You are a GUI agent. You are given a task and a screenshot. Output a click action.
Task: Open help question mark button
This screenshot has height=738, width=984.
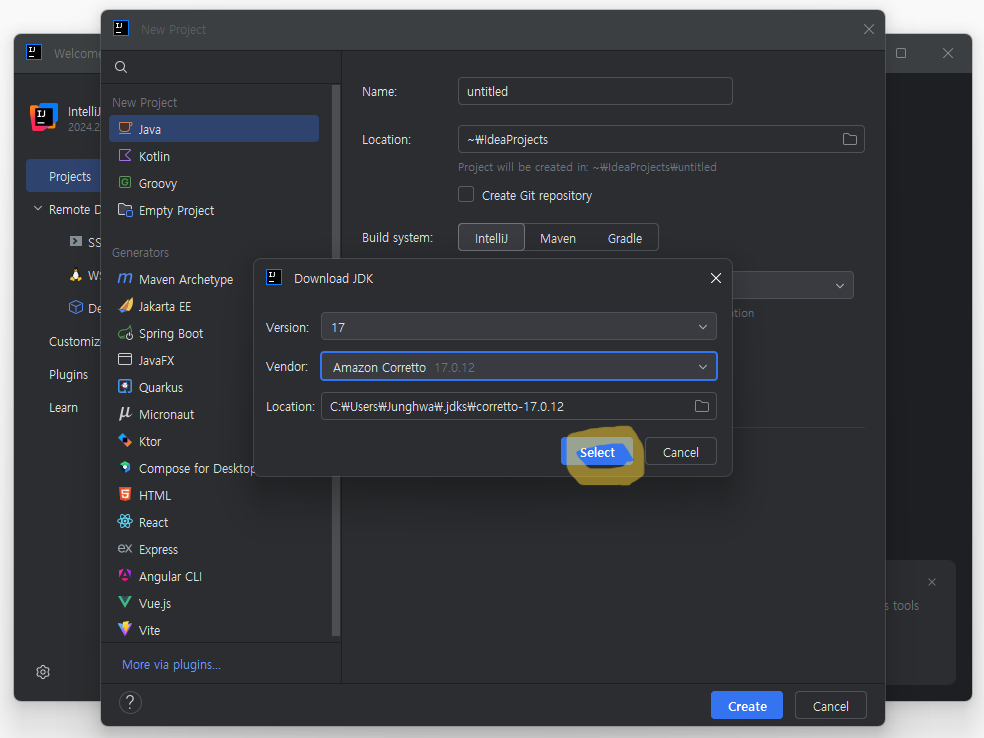[x=131, y=702]
